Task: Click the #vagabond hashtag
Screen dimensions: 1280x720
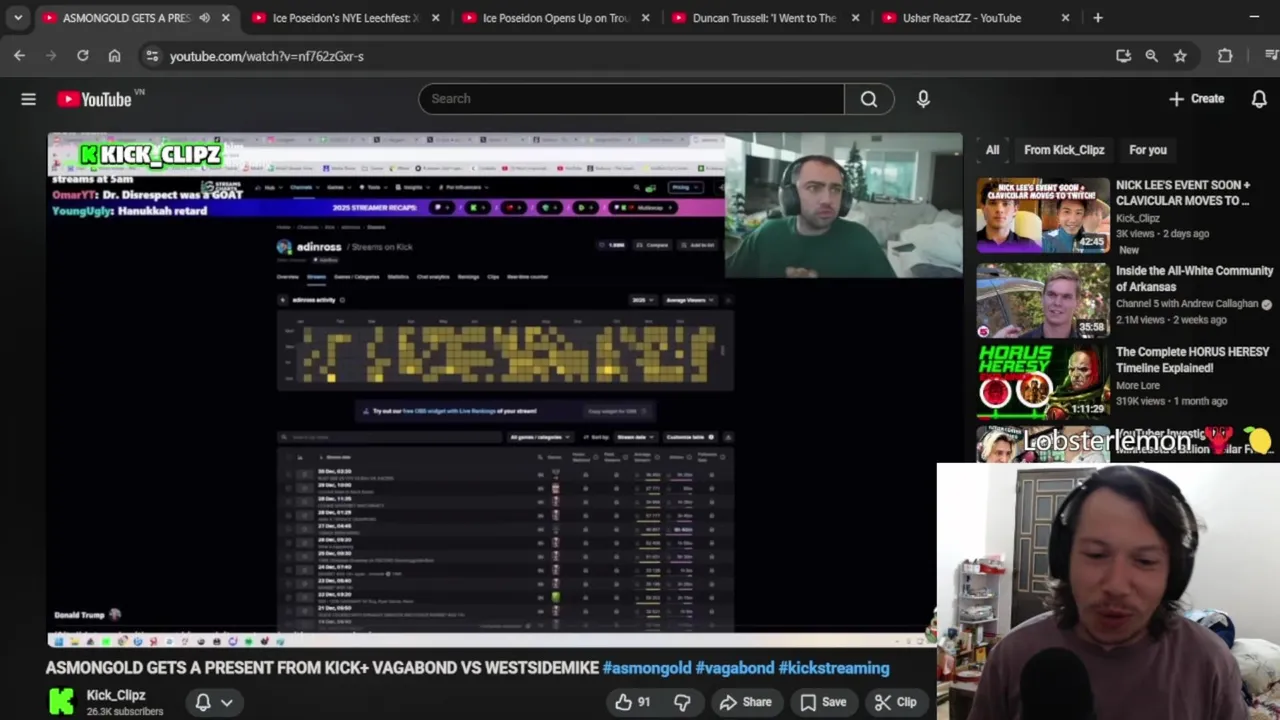Action: [x=735, y=668]
